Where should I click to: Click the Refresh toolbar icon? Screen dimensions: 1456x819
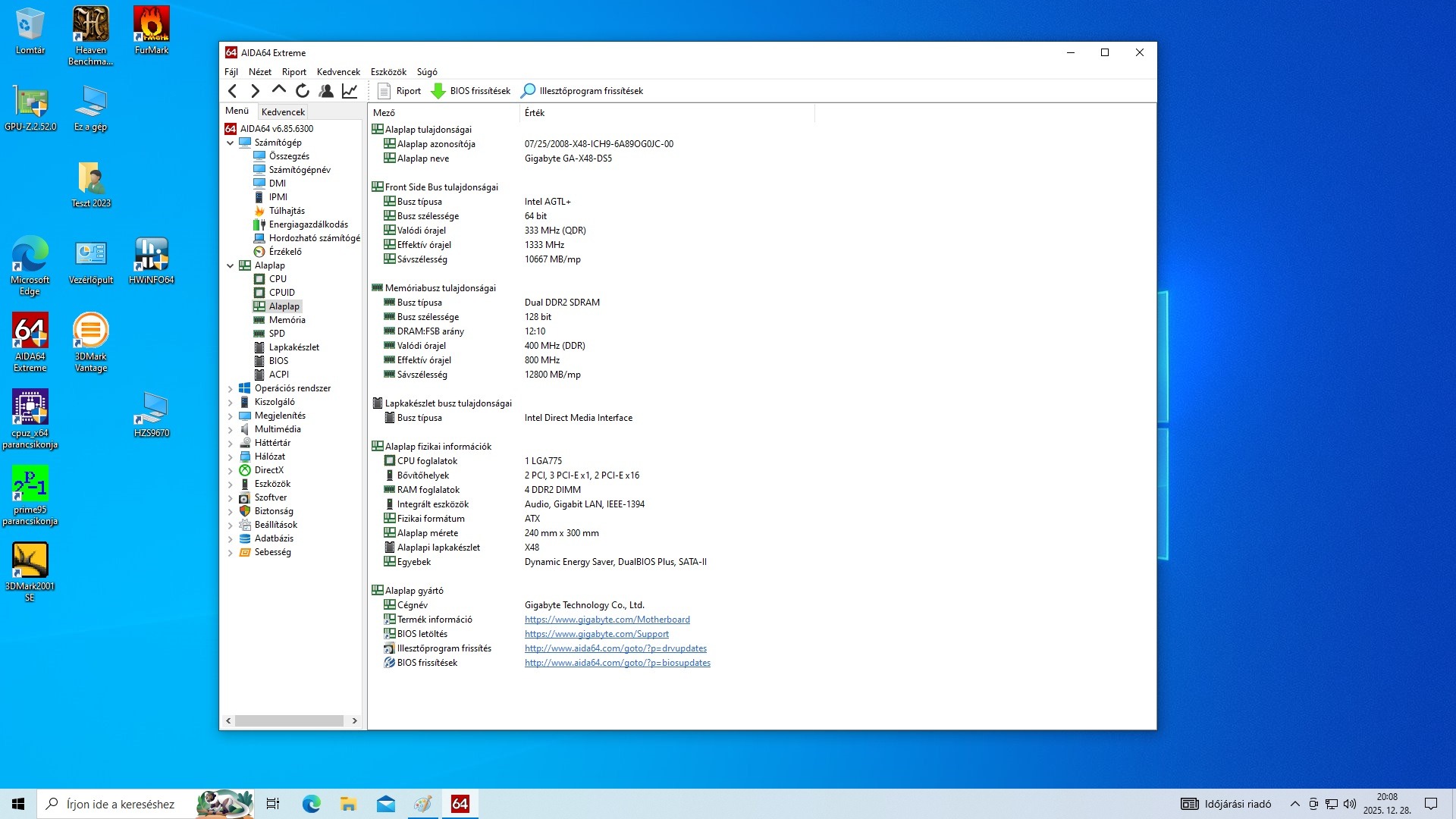pos(303,91)
